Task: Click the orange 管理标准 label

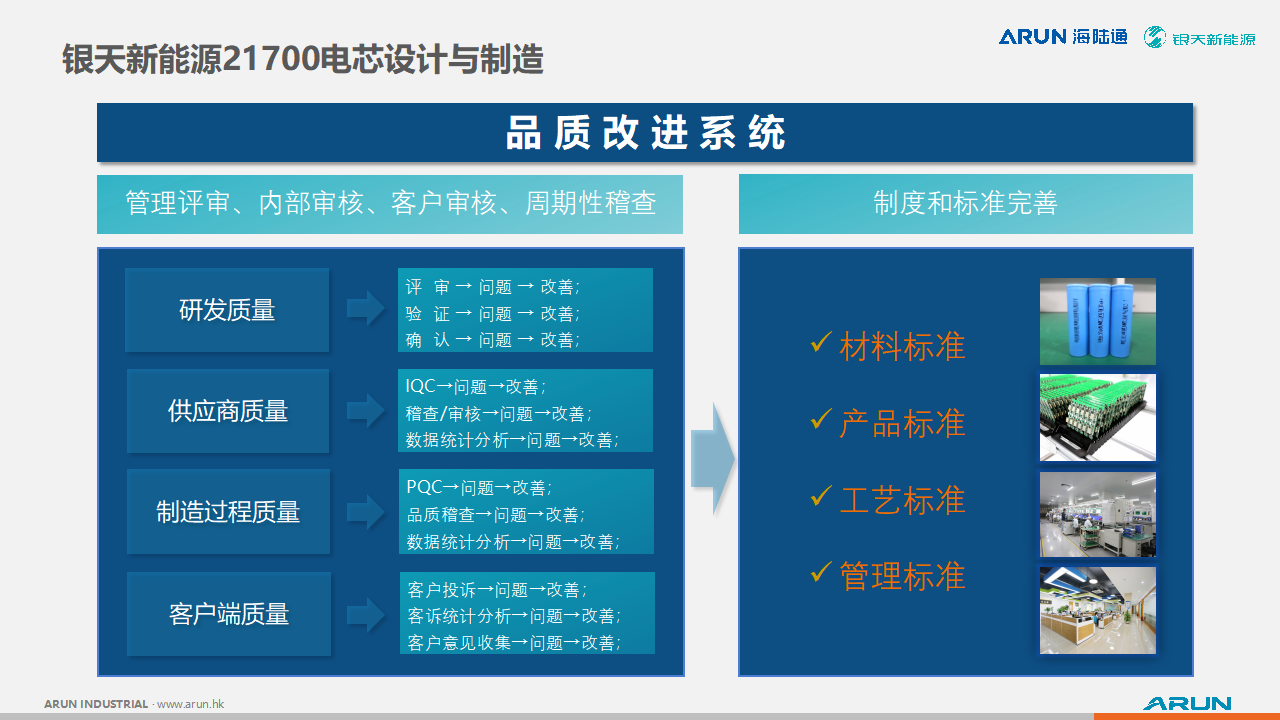Action: click(x=902, y=576)
